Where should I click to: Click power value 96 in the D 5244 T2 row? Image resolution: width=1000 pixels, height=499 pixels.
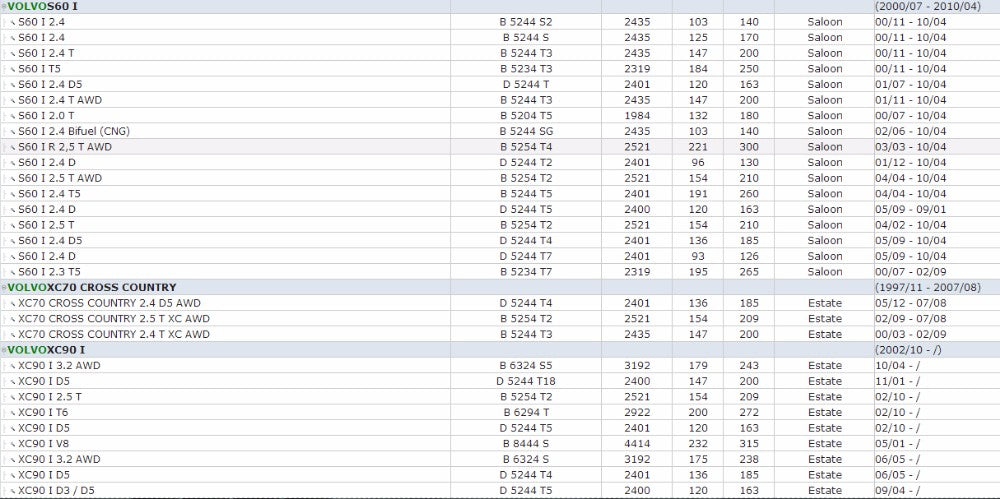[x=698, y=163]
